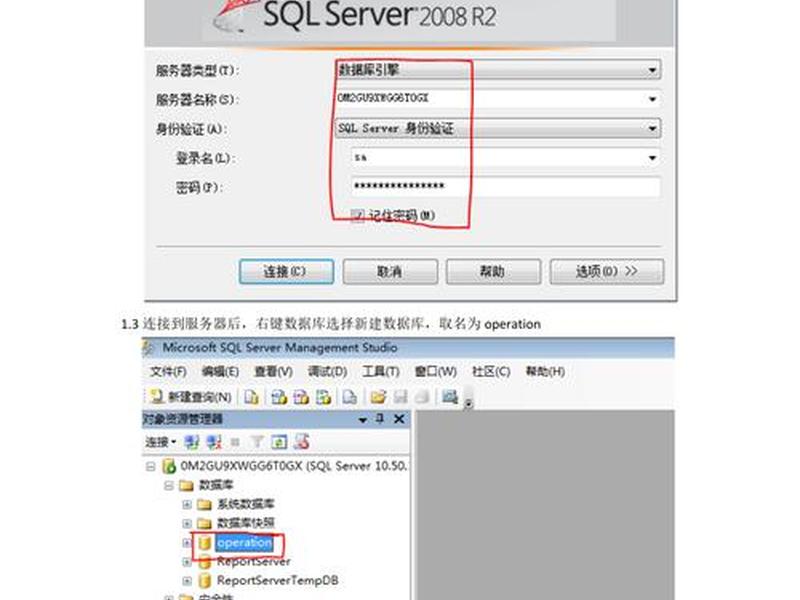Image resolution: width=800 pixels, height=600 pixels.
Task: Click the 新建查询(N) new query button
Action: click(191, 396)
